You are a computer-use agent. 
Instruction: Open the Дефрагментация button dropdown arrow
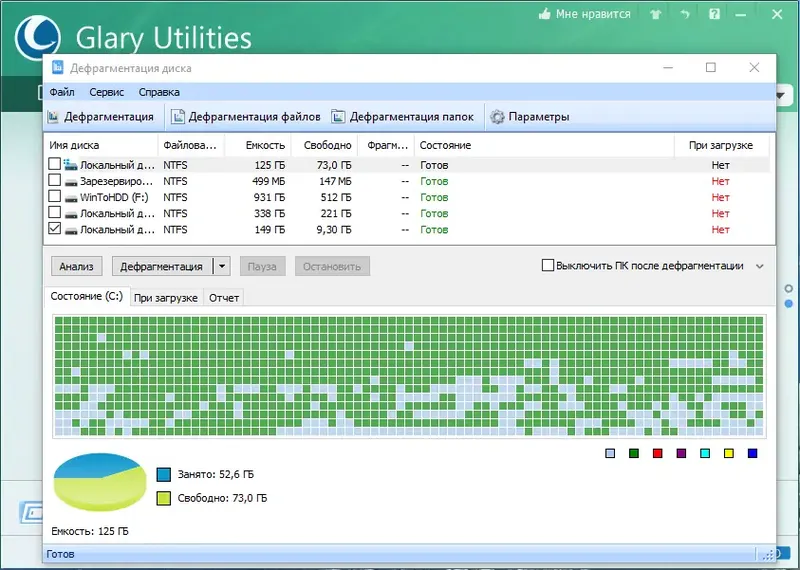(x=222, y=266)
